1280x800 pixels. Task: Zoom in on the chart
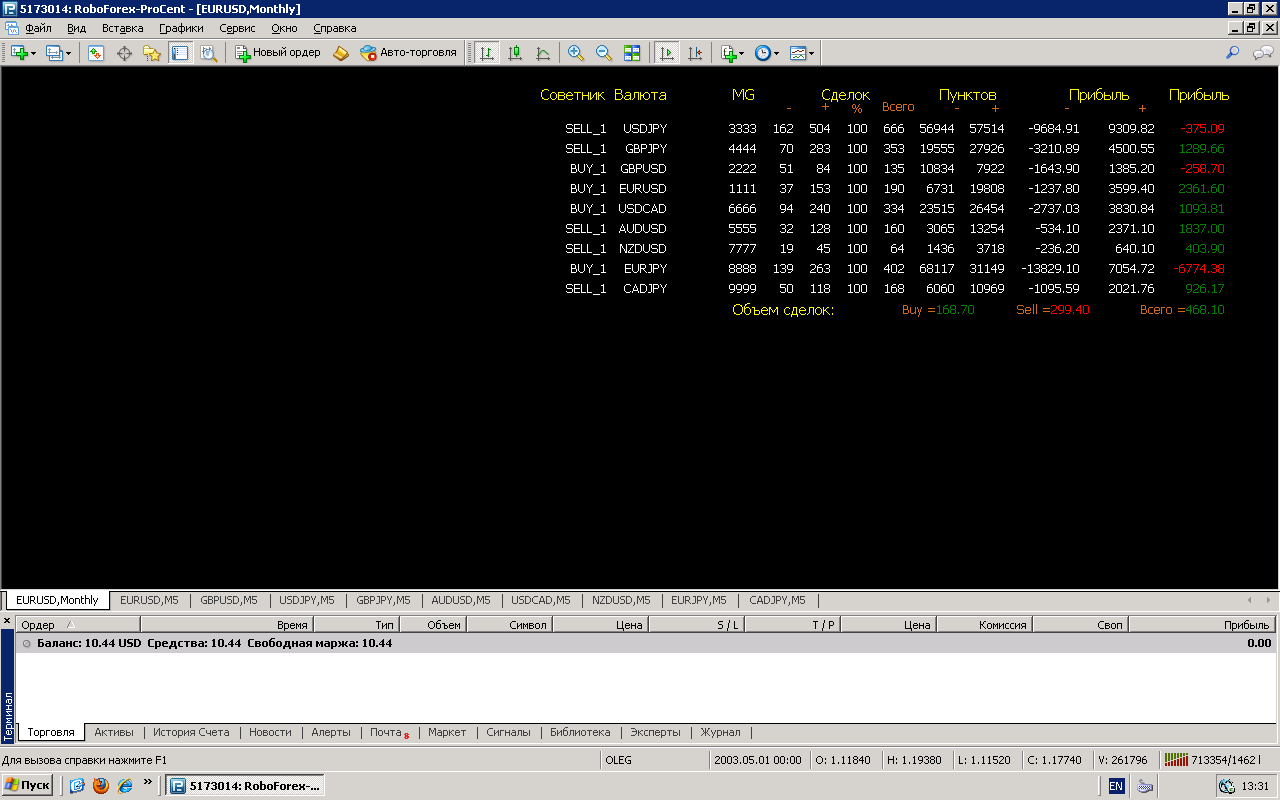576,53
